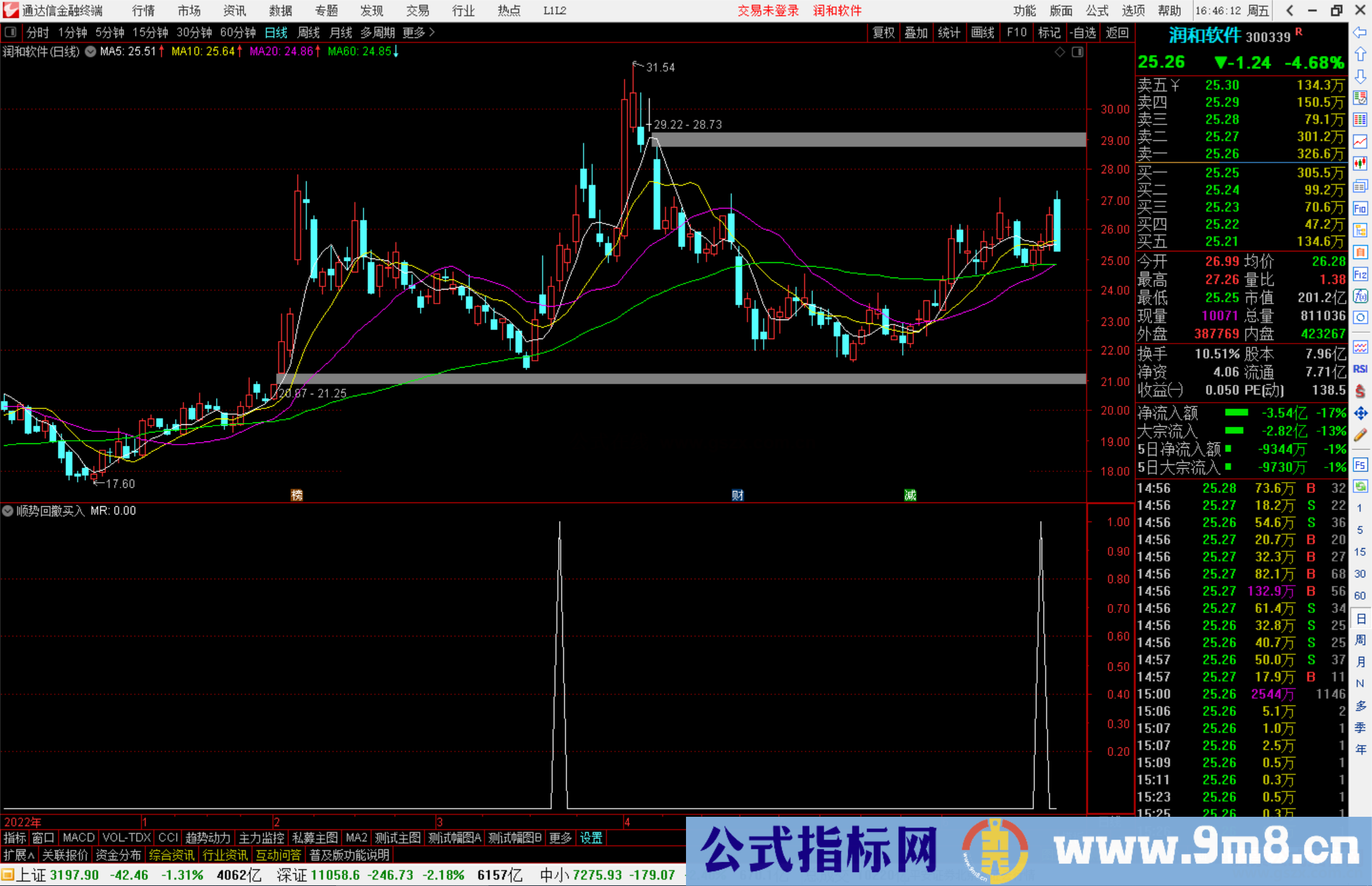Open the 更多 indicator list at bottom
The width and height of the screenshot is (1372, 886).
click(559, 838)
